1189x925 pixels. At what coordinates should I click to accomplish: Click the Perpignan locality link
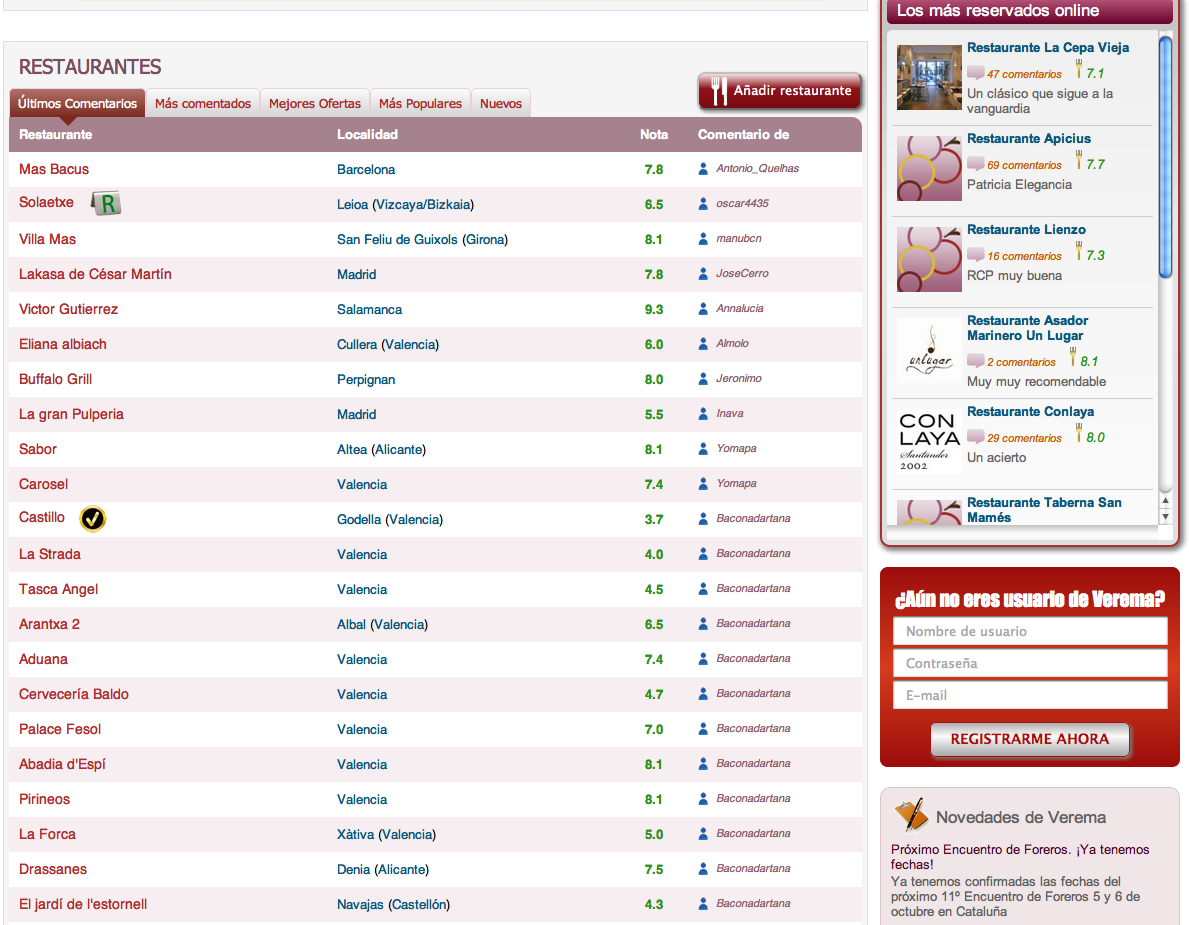(x=365, y=379)
